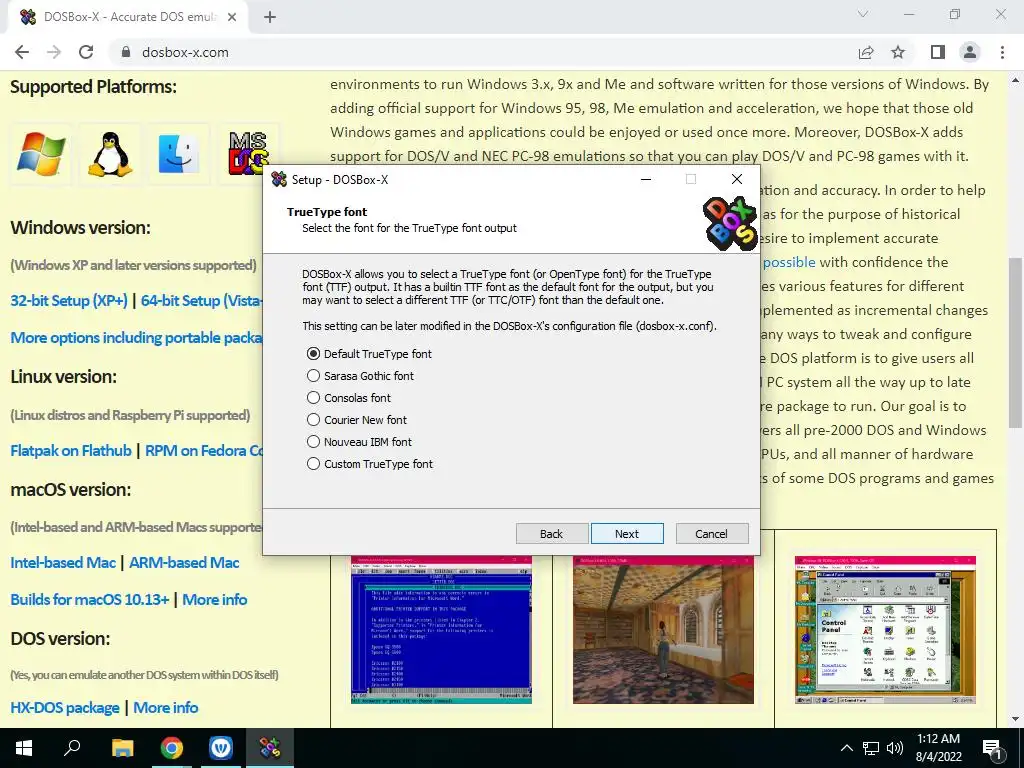This screenshot has width=1024, height=768.
Task: Open the blue DOS text editor screenshot thumbnail
Action: click(441, 630)
